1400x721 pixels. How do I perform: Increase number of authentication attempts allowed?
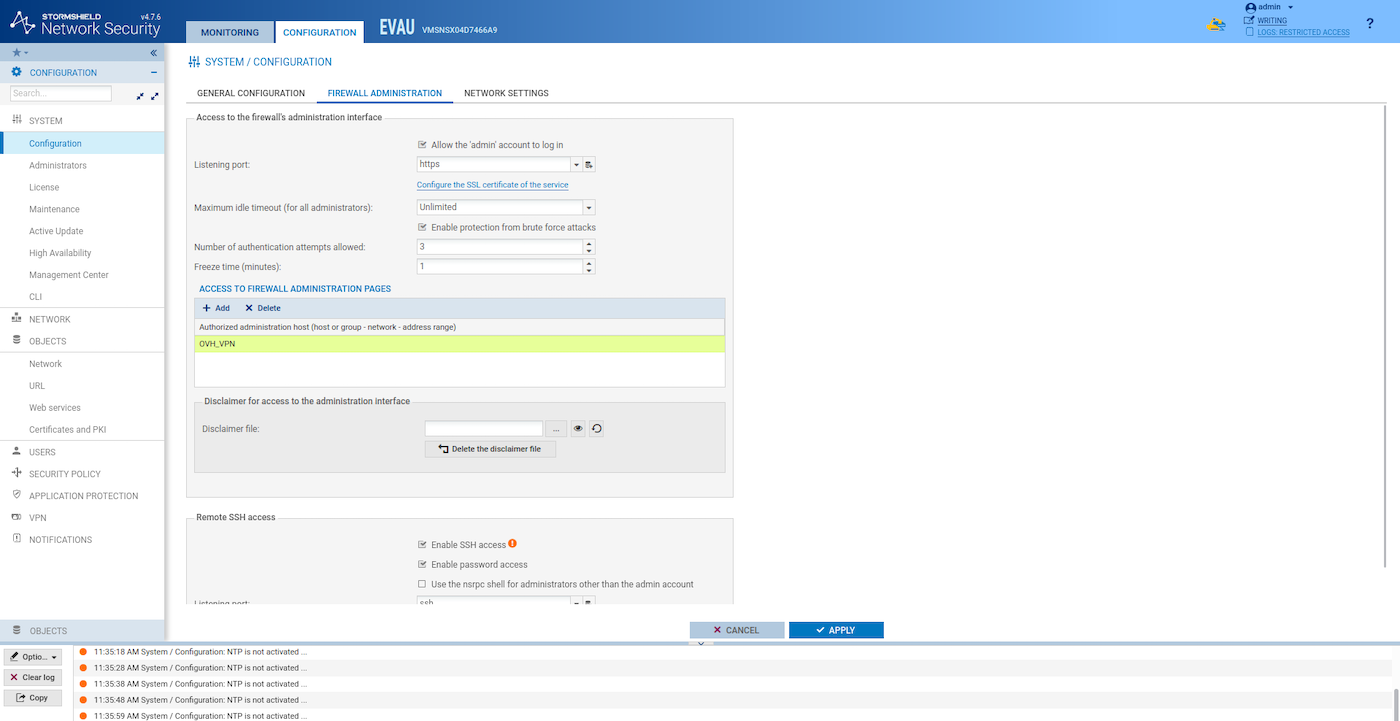click(x=589, y=243)
